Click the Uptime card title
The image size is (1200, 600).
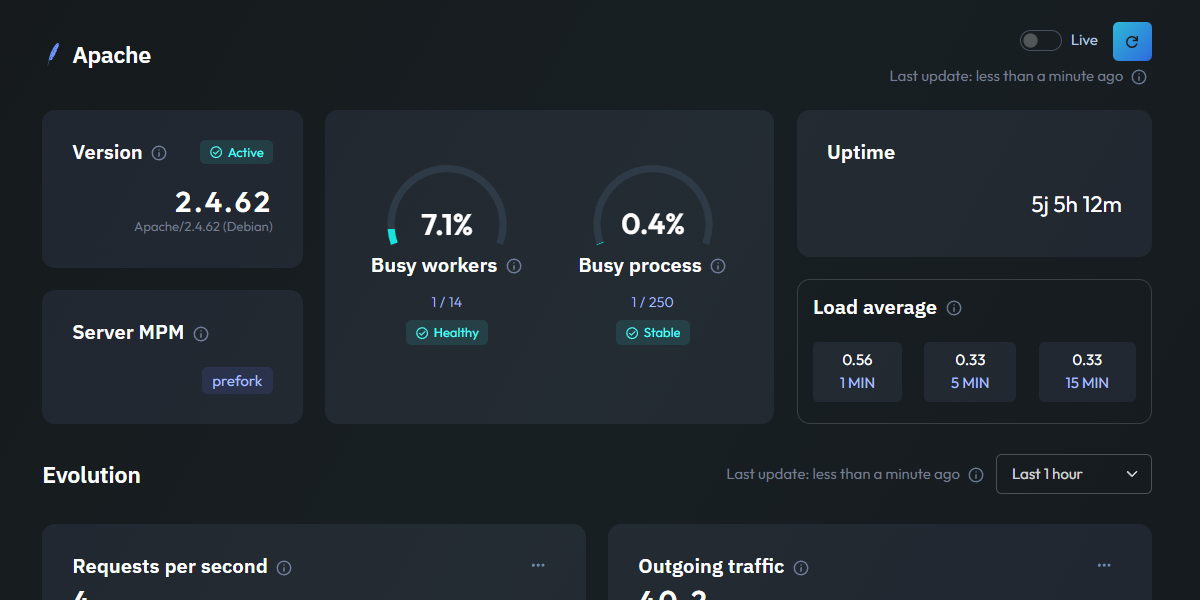pos(861,153)
